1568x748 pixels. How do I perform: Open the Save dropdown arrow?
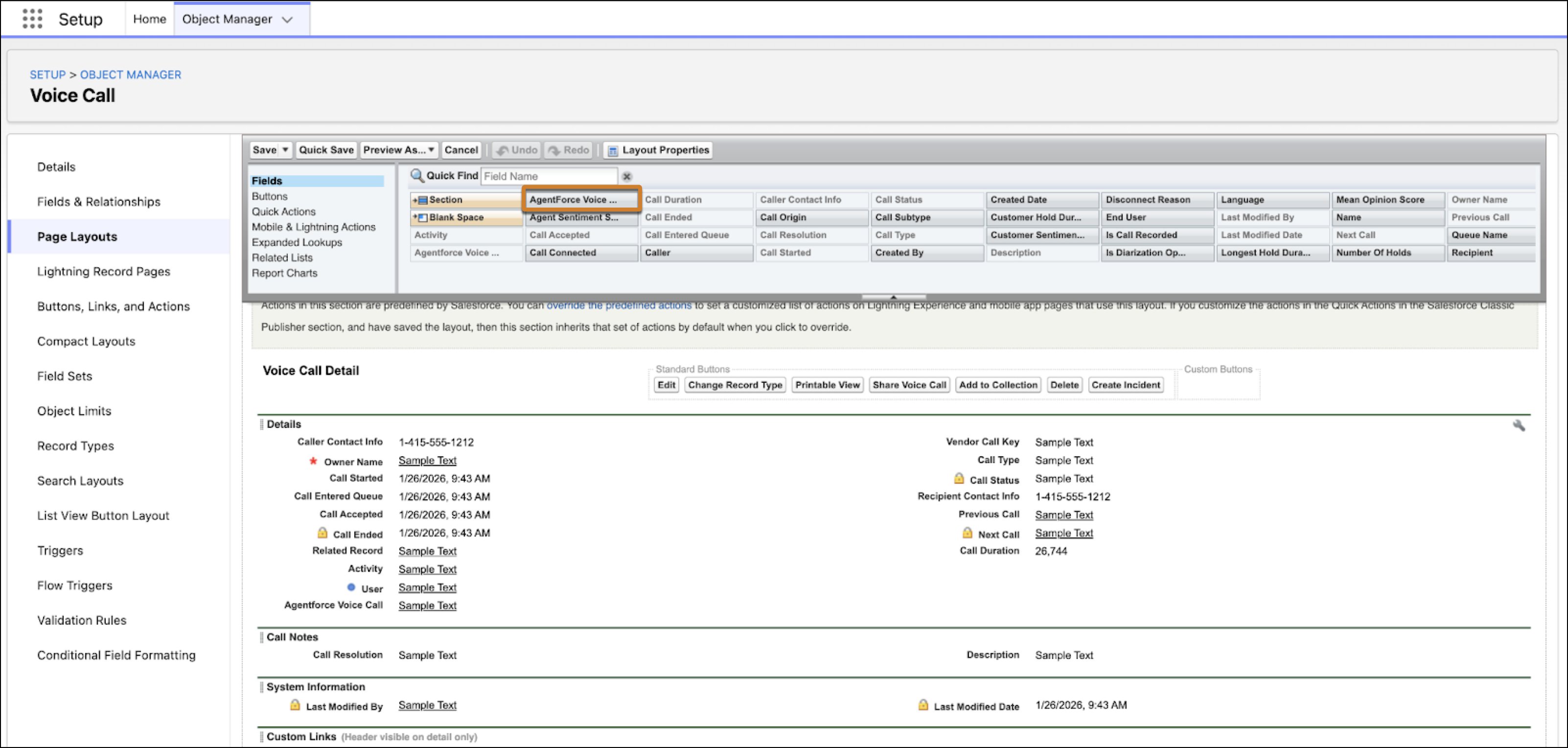(x=285, y=150)
